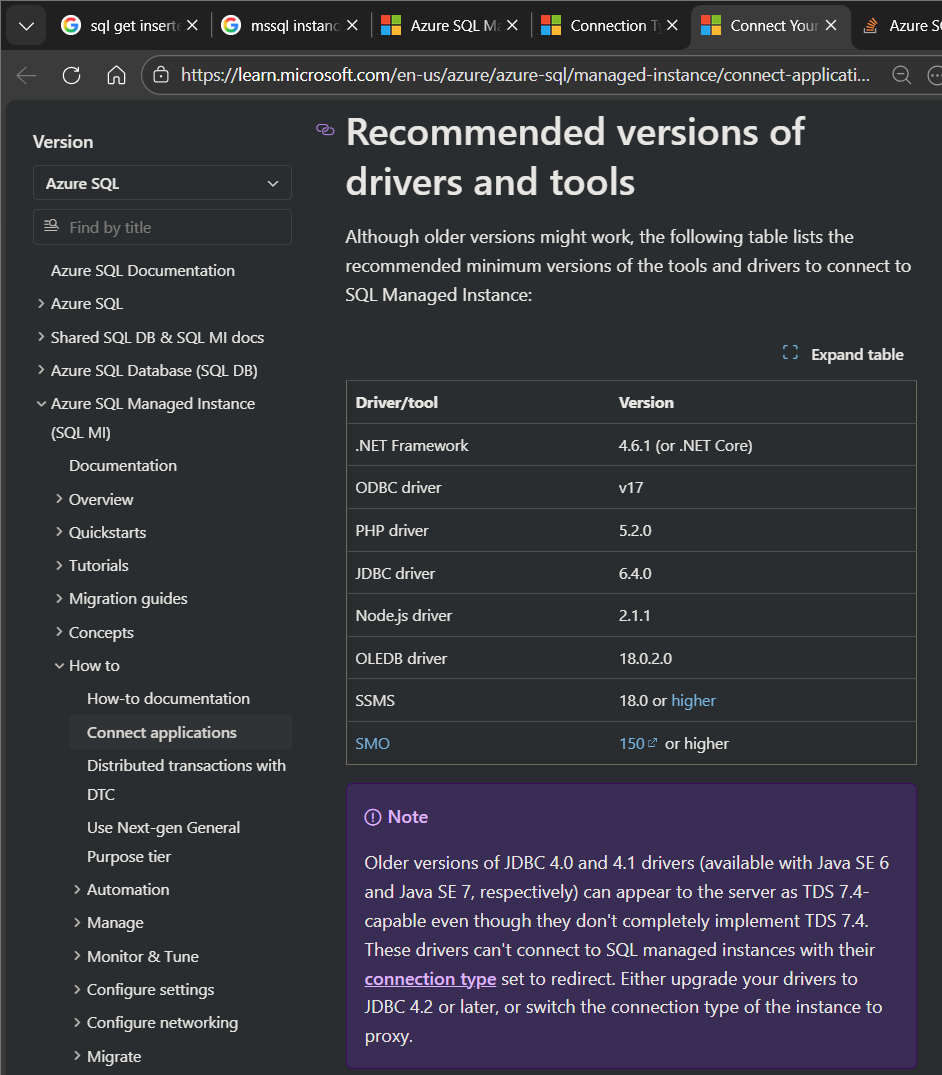
Task: Close the 'Connection Types' tab
Action: (672, 26)
